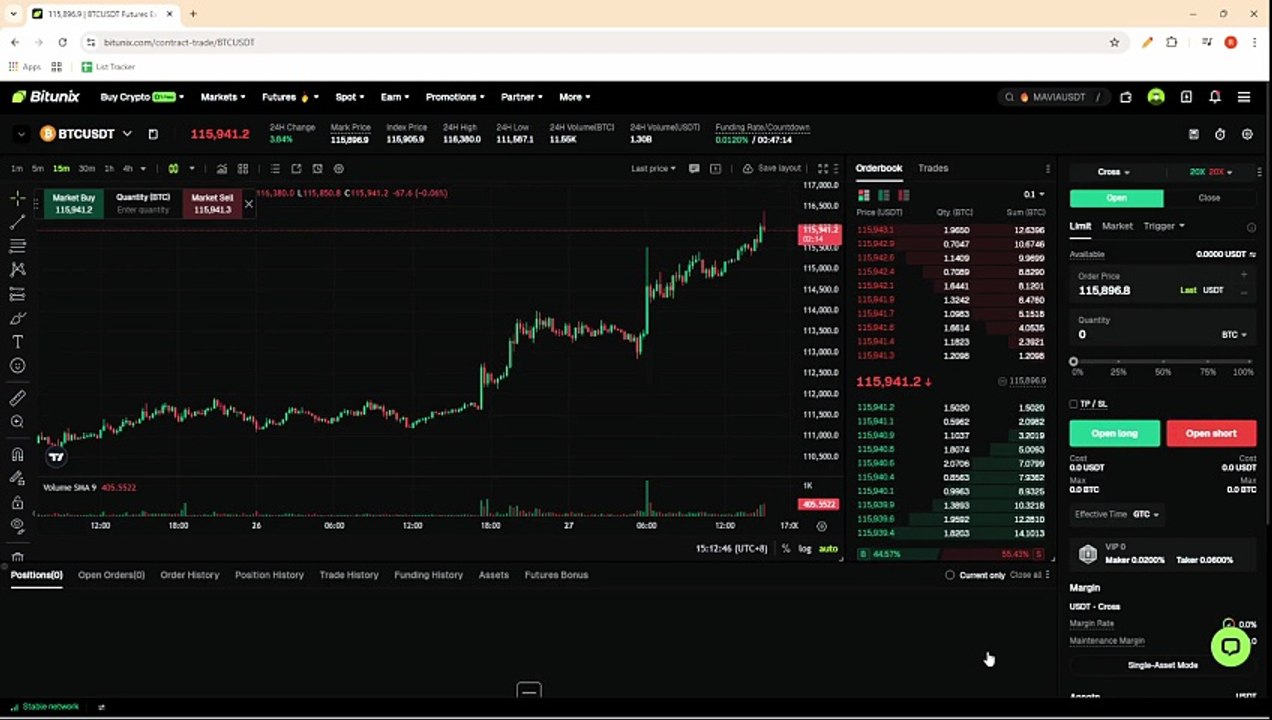
Task: Open the Promotions menu
Action: tap(455, 97)
